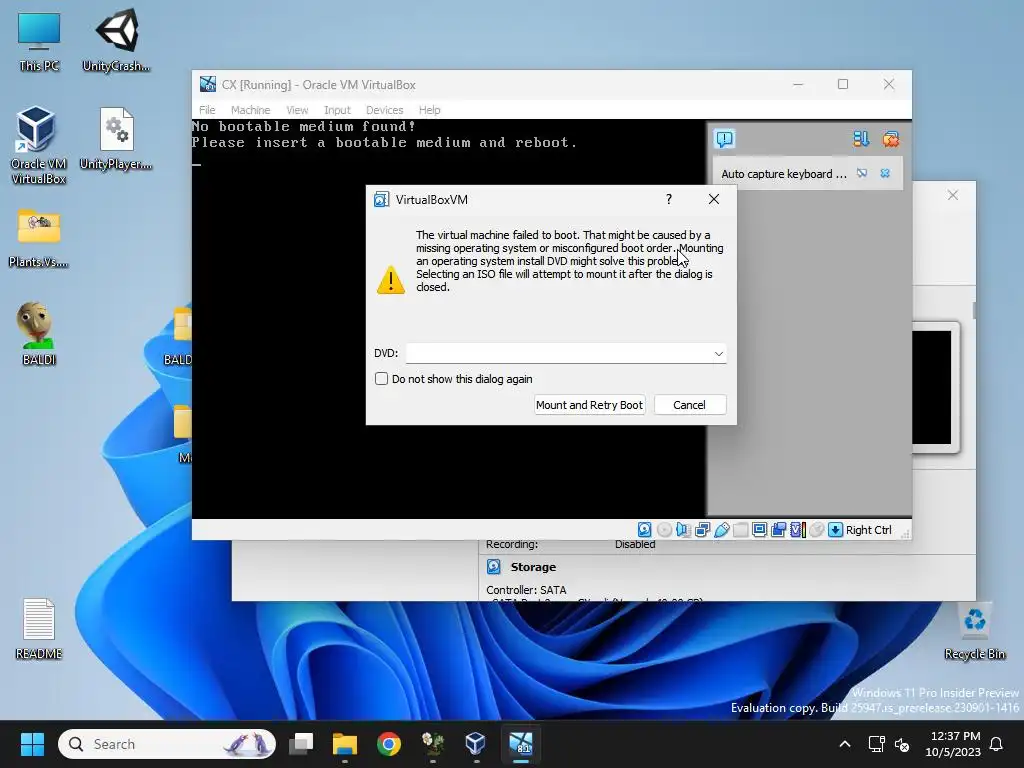Open File Explorer from the taskbar
1024x768 pixels.
345,744
